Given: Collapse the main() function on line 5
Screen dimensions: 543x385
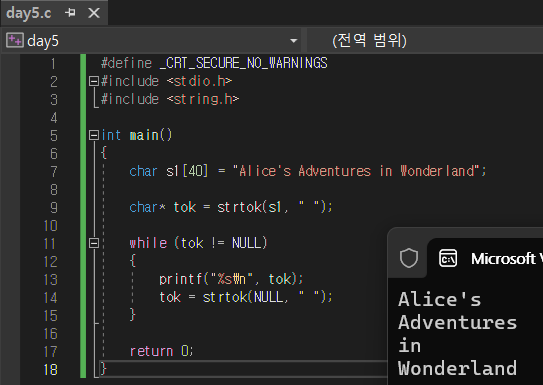Looking at the screenshot, I should [x=94, y=135].
